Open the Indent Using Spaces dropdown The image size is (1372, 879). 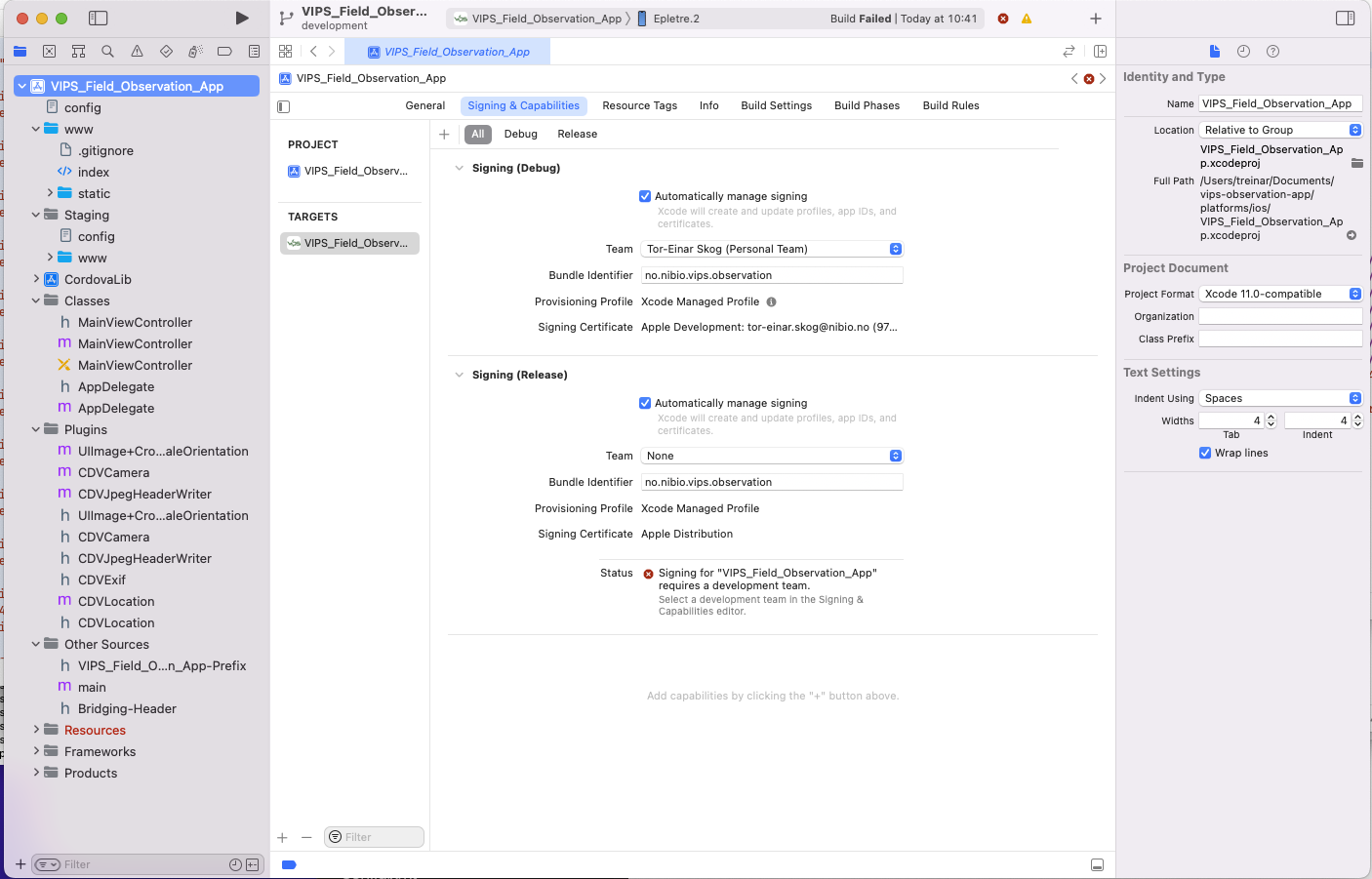click(x=1280, y=398)
